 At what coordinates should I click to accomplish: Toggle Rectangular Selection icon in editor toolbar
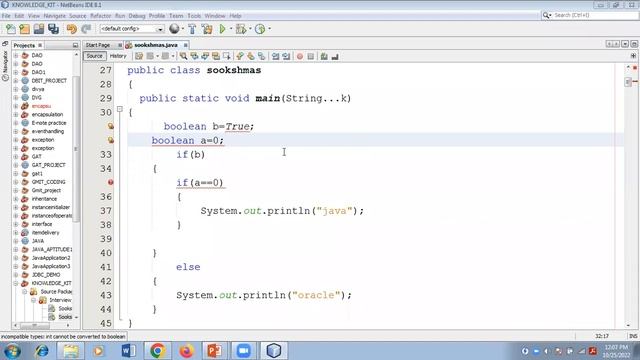[x=227, y=56]
